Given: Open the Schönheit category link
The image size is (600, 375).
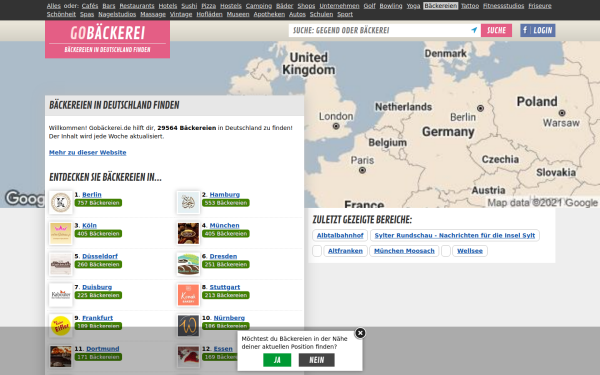Looking at the screenshot, I should pyautogui.click(x=61, y=14).
